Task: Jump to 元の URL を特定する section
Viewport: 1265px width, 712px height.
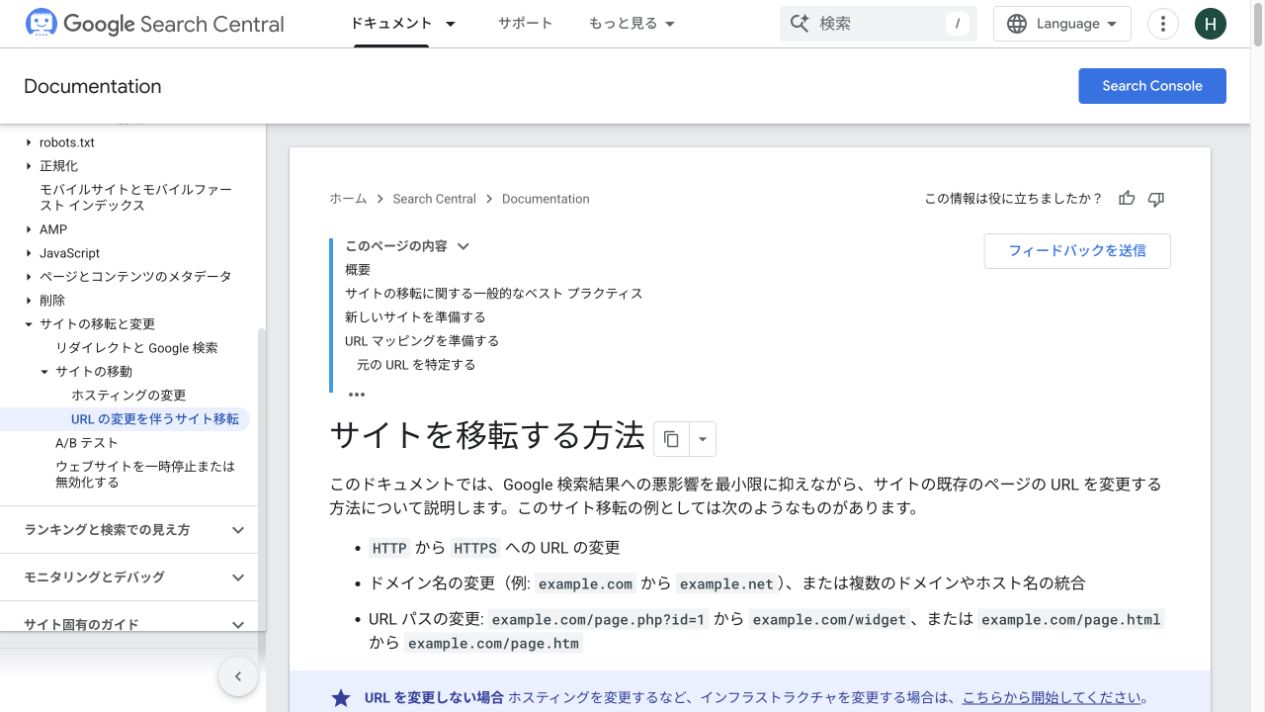Action: [x=416, y=365]
